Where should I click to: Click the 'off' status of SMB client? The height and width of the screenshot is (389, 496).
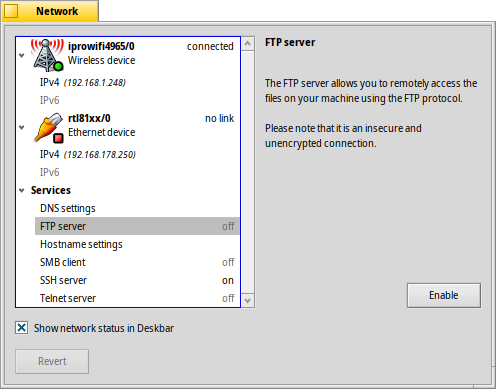click(x=228, y=262)
